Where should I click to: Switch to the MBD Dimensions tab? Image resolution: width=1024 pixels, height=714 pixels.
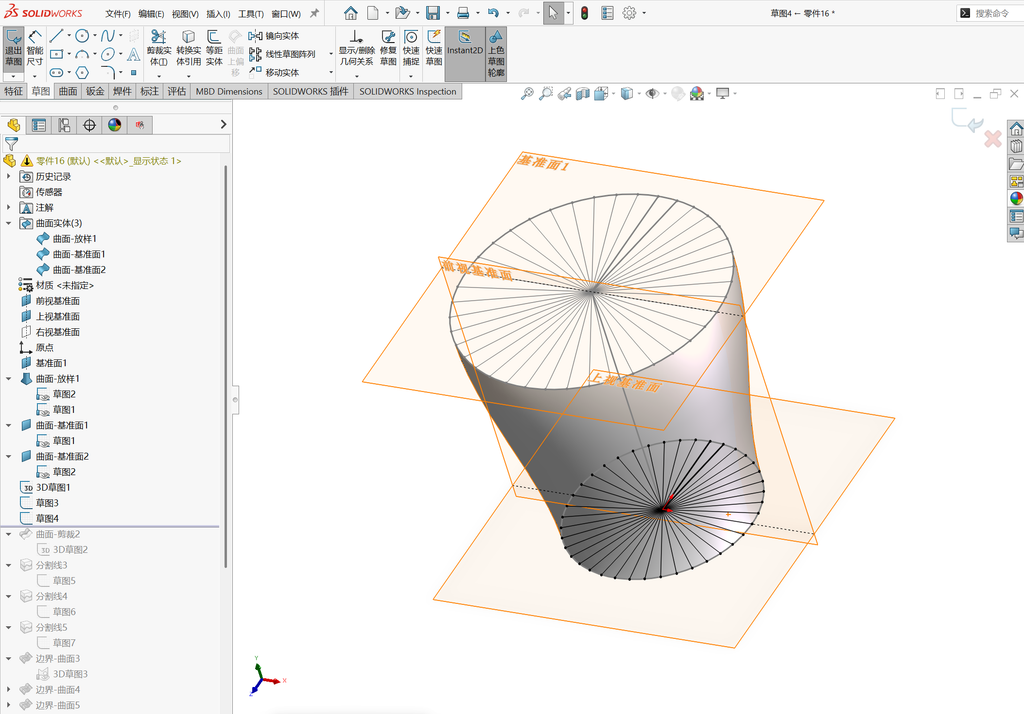point(229,91)
